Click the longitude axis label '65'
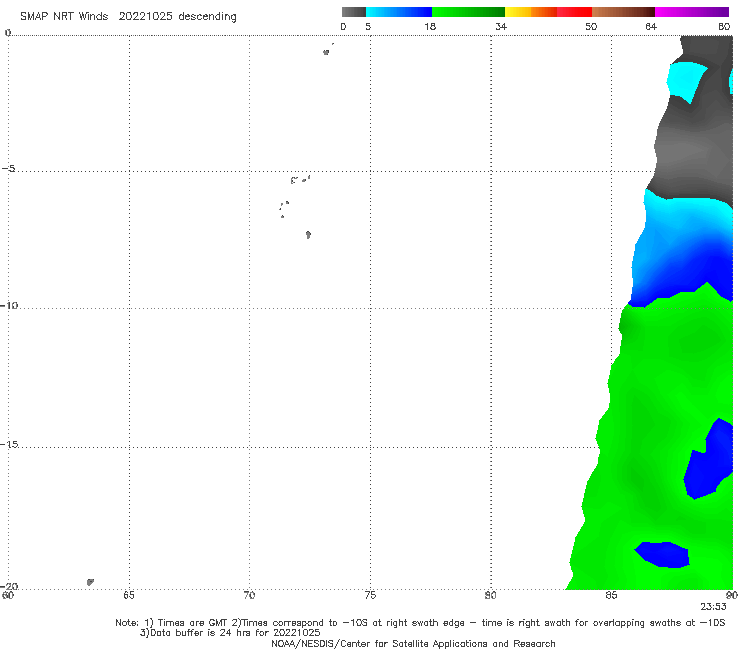Image resolution: width=740 pixels, height=650 pixels. 129,595
